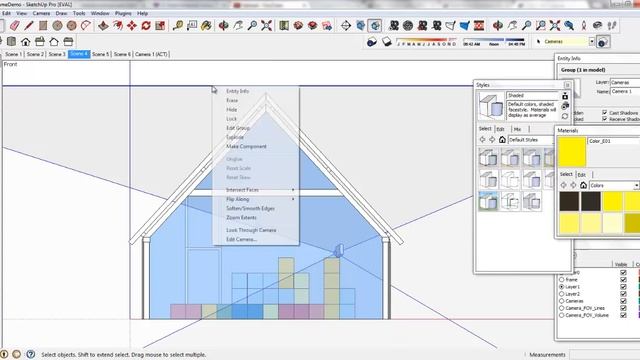
Task: Click Styles panel back arrow
Action: tap(482, 140)
